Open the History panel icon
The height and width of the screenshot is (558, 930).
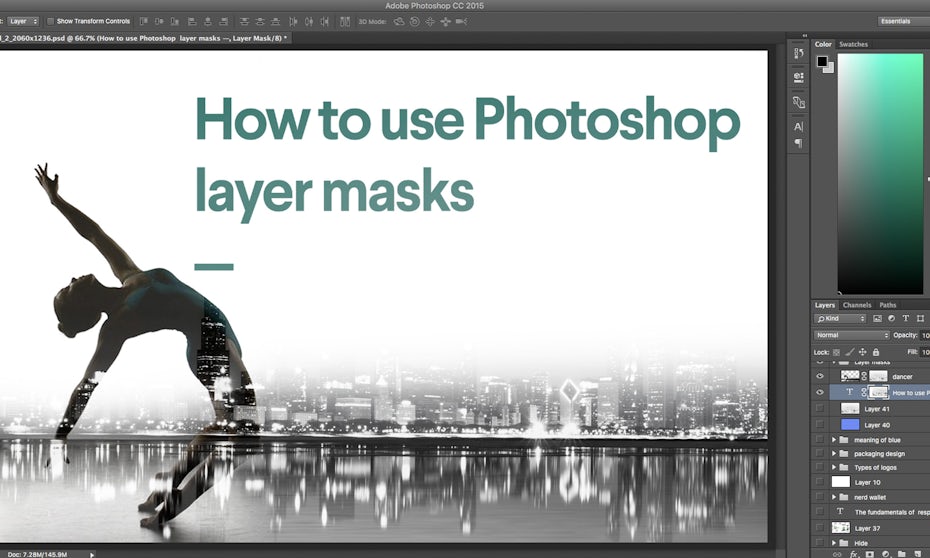798,53
